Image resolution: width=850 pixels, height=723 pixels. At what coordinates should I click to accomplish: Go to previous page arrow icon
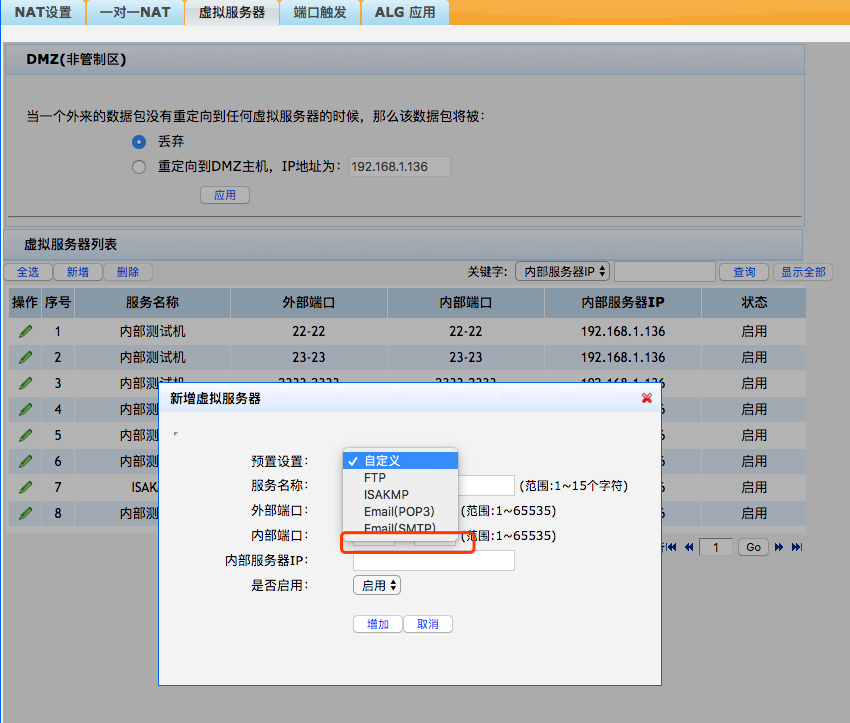[689, 547]
